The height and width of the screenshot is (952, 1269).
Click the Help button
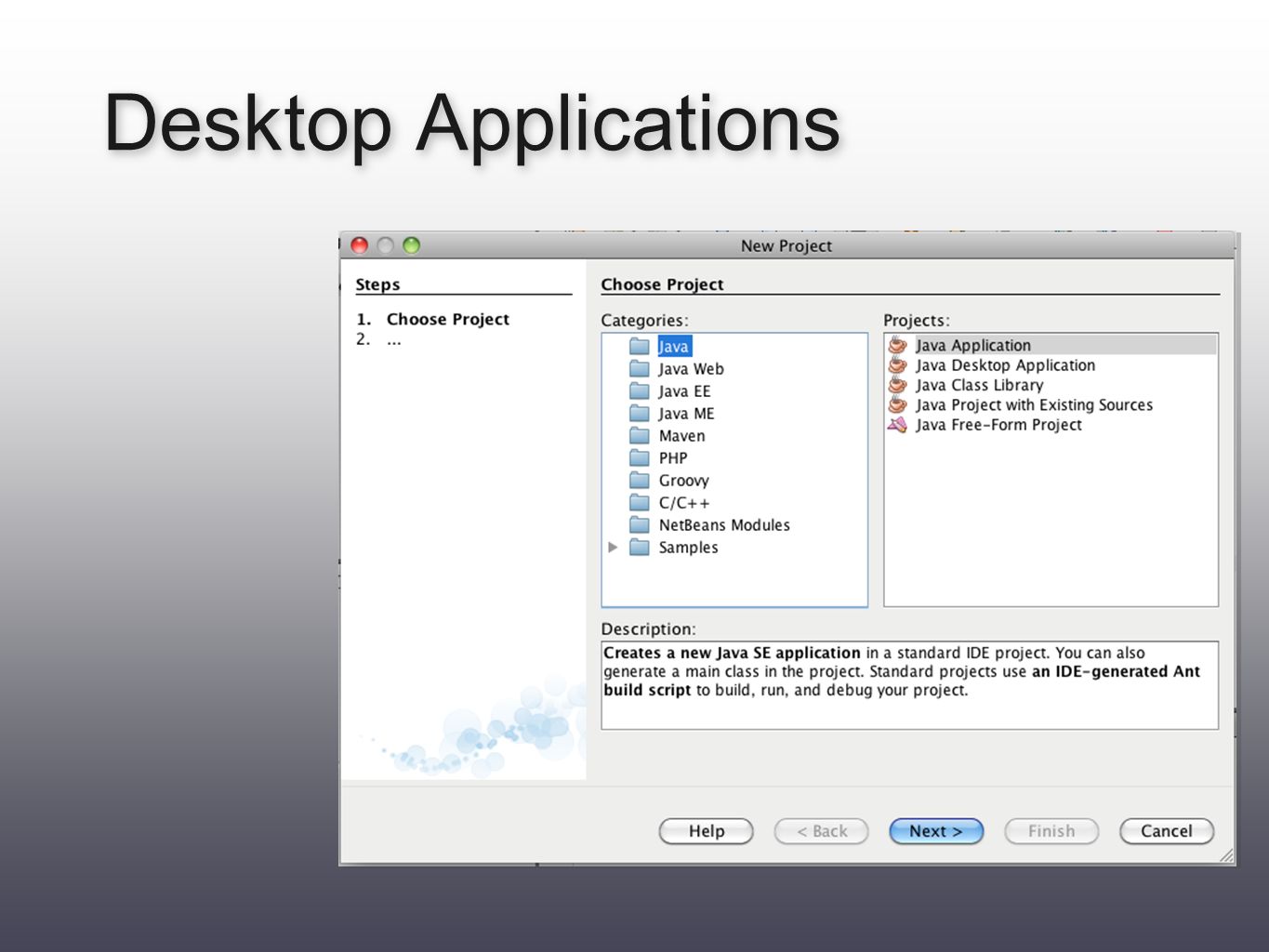point(706,831)
